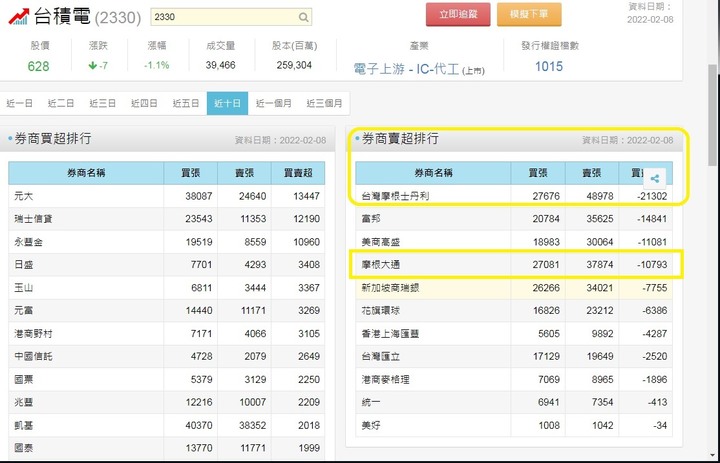Click 買賣超 header in buy ranking table
720x463 pixels.
coord(298,173)
